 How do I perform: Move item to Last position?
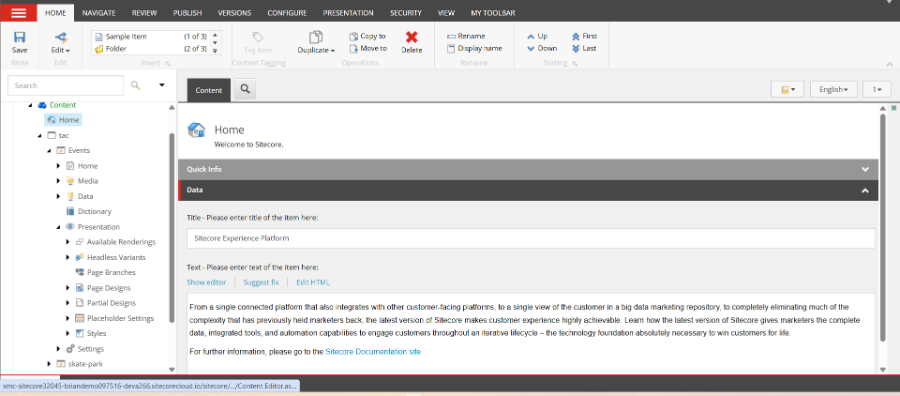tap(584, 49)
